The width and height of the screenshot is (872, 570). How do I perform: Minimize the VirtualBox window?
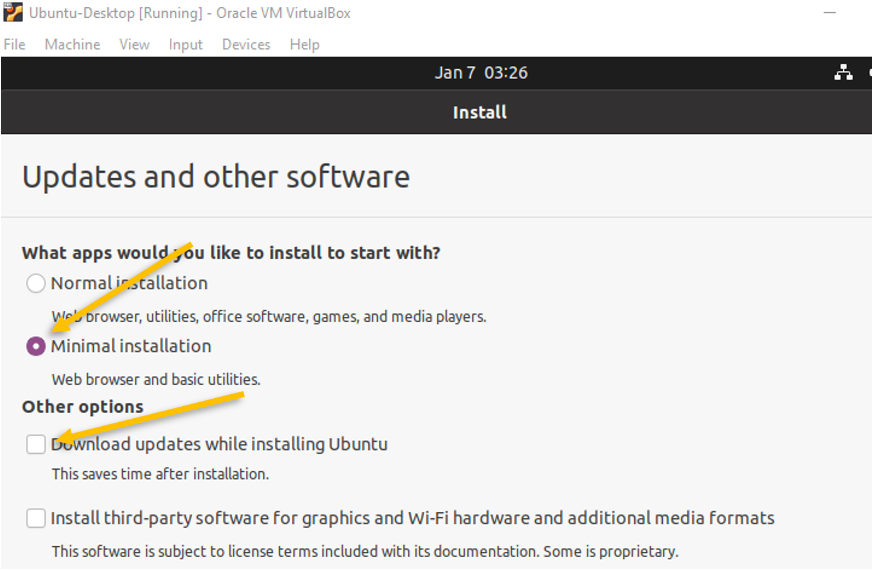pos(830,12)
